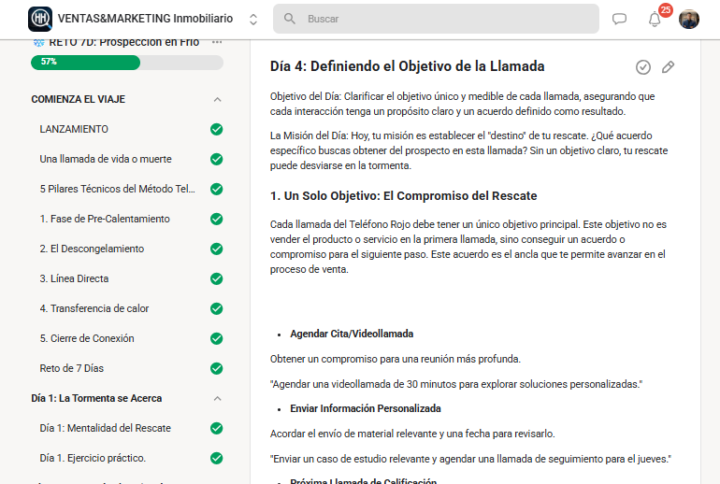Collapse the COMIENZA EL VIAJE section

217,100
